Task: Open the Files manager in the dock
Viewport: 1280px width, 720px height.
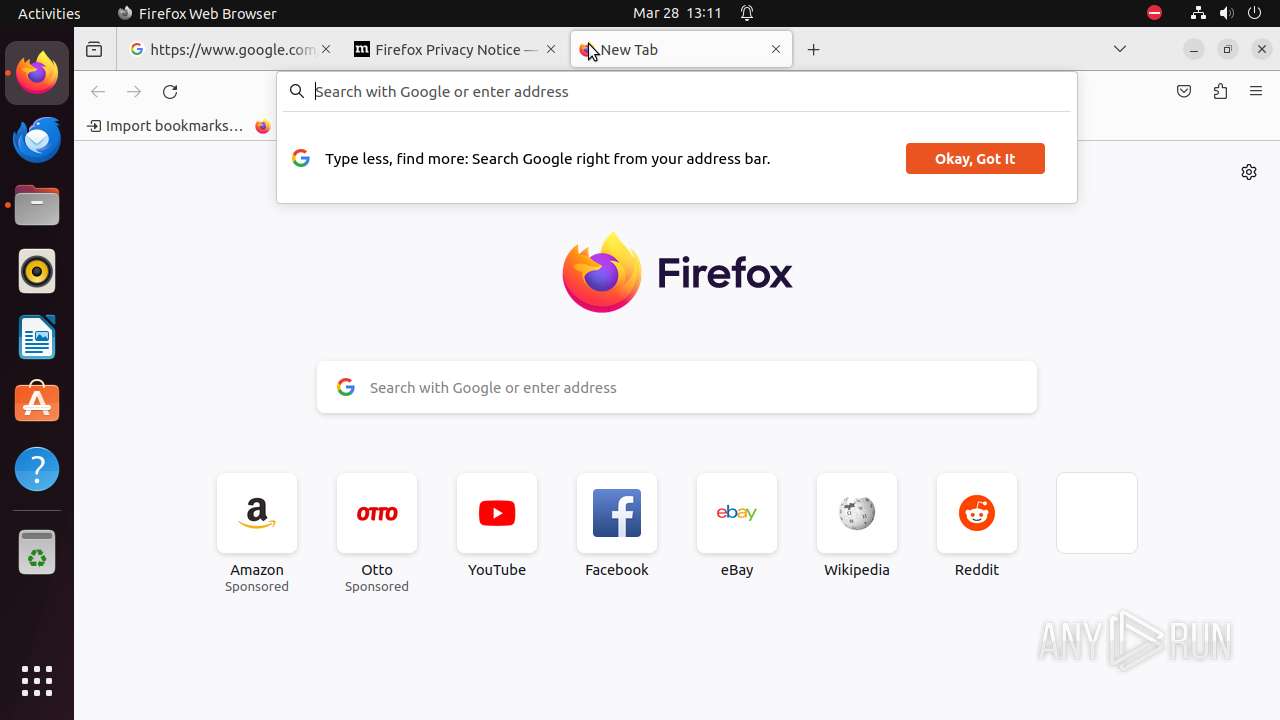Action: [37, 205]
